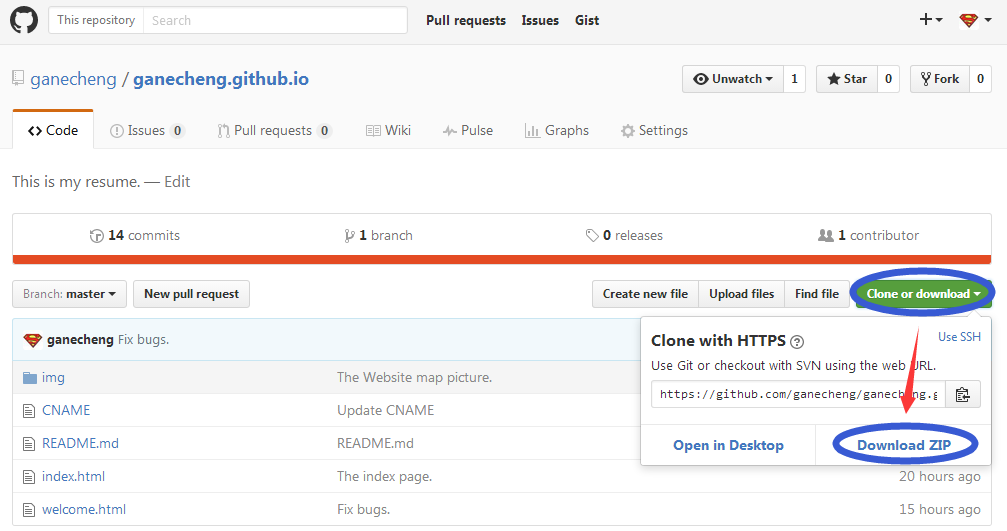View the 1 branch list
The height and width of the screenshot is (531, 1007).
378,236
